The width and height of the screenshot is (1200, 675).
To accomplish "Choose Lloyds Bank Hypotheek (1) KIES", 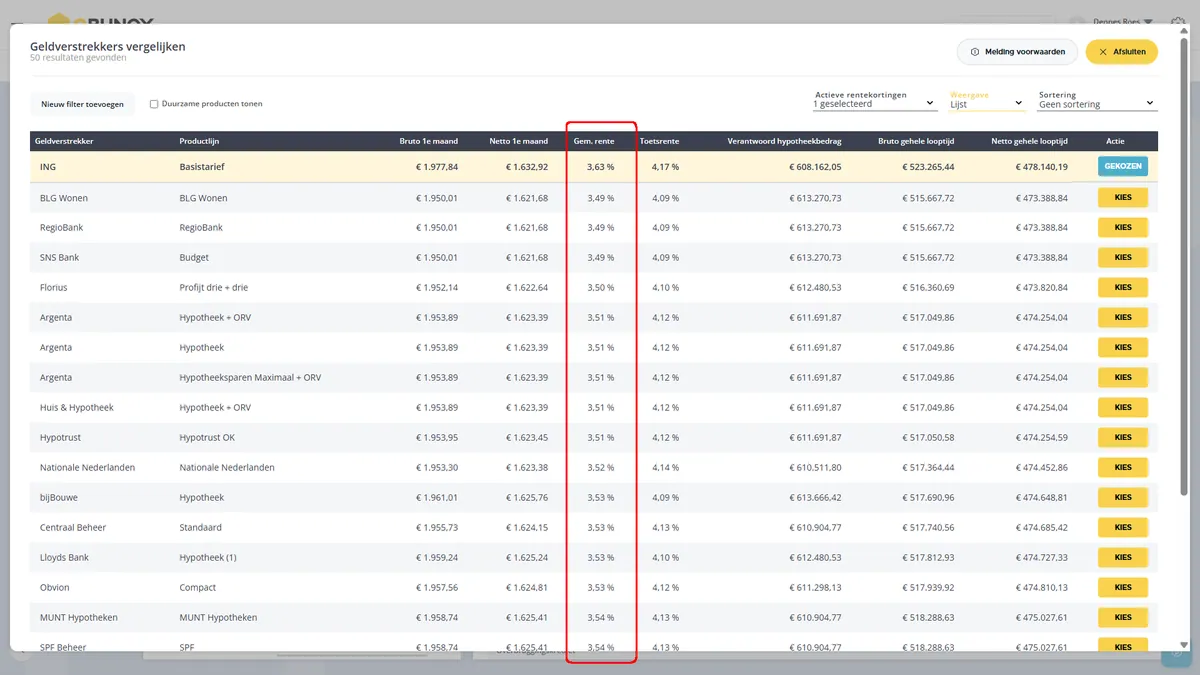I will pyautogui.click(x=1123, y=558).
